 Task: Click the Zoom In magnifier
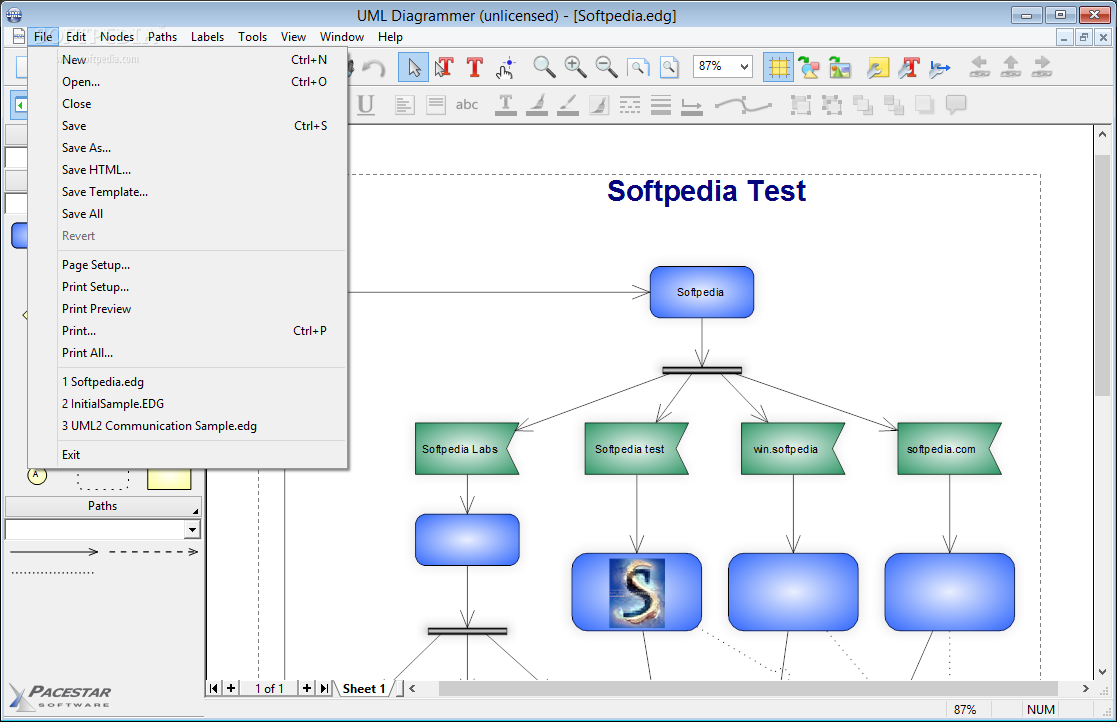[x=576, y=68]
